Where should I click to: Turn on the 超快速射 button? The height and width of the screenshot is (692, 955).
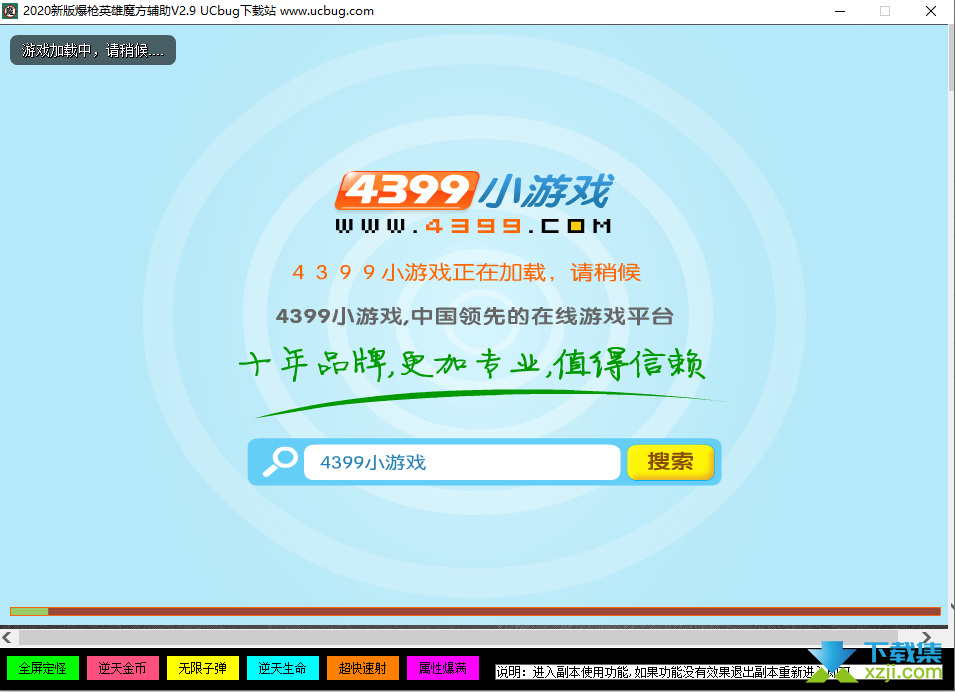click(362, 668)
